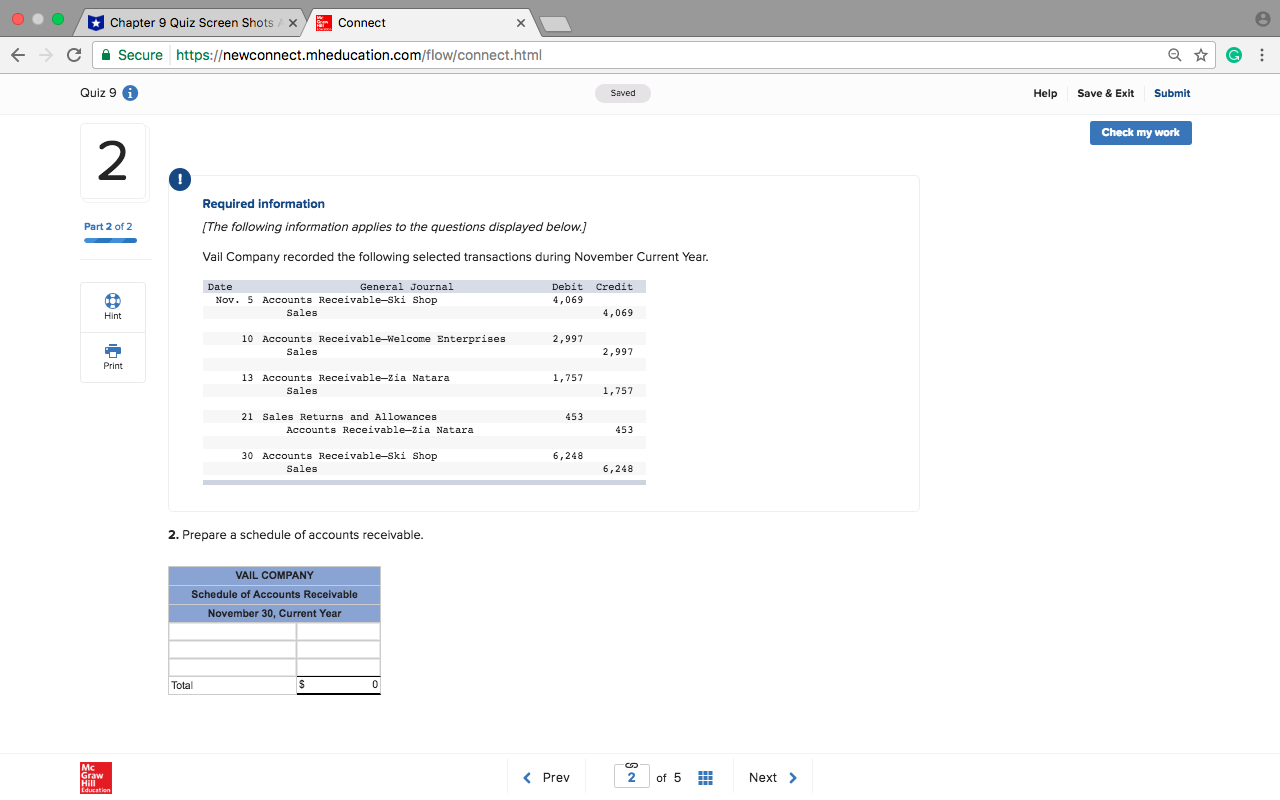Select third amount cell in schedule
Image resolution: width=1280 pixels, height=800 pixels.
pos(338,667)
